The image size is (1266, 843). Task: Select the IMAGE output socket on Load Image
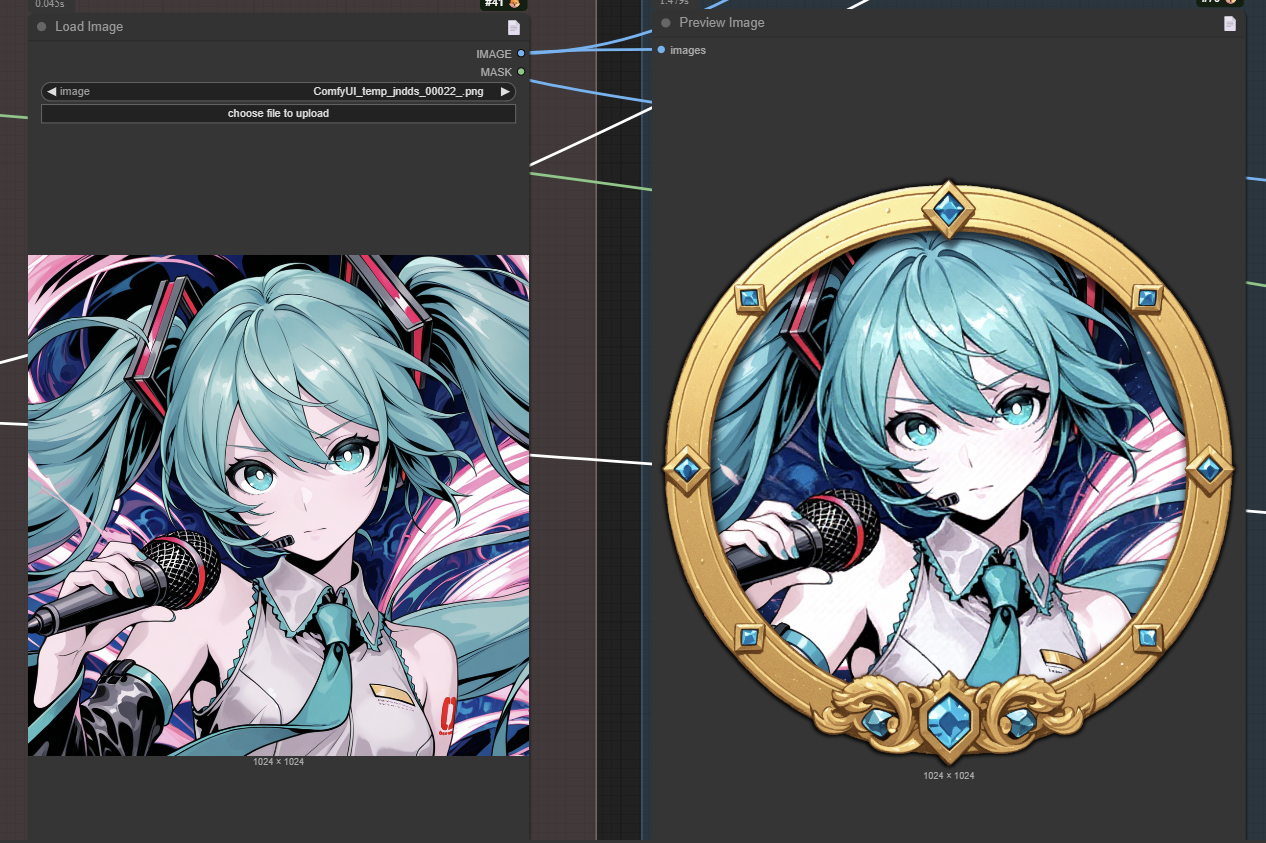(x=521, y=54)
